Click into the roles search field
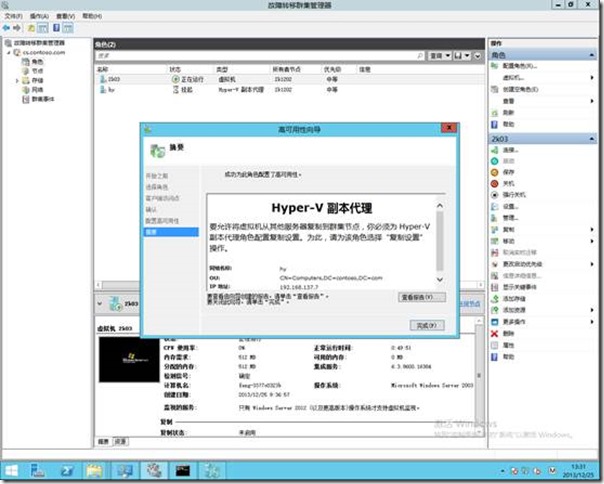Image resolution: width=604 pixels, height=484 pixels. (x=258, y=56)
